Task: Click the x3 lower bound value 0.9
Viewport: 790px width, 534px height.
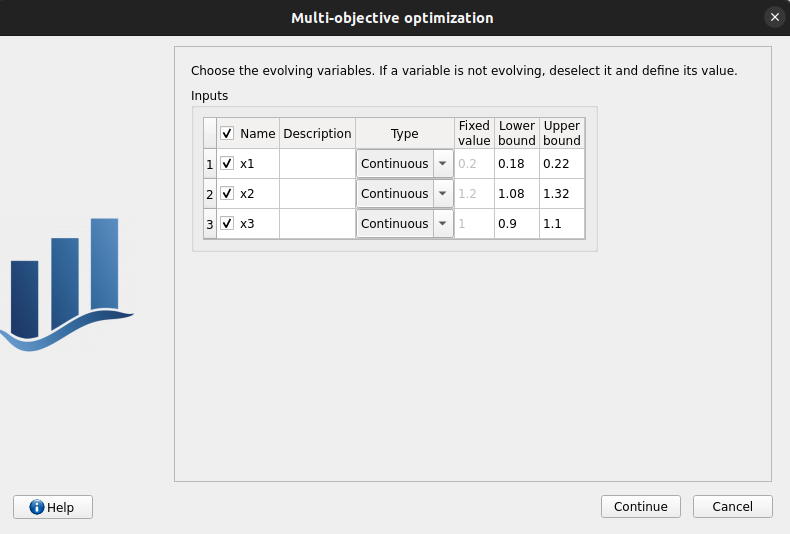Action: coord(516,224)
